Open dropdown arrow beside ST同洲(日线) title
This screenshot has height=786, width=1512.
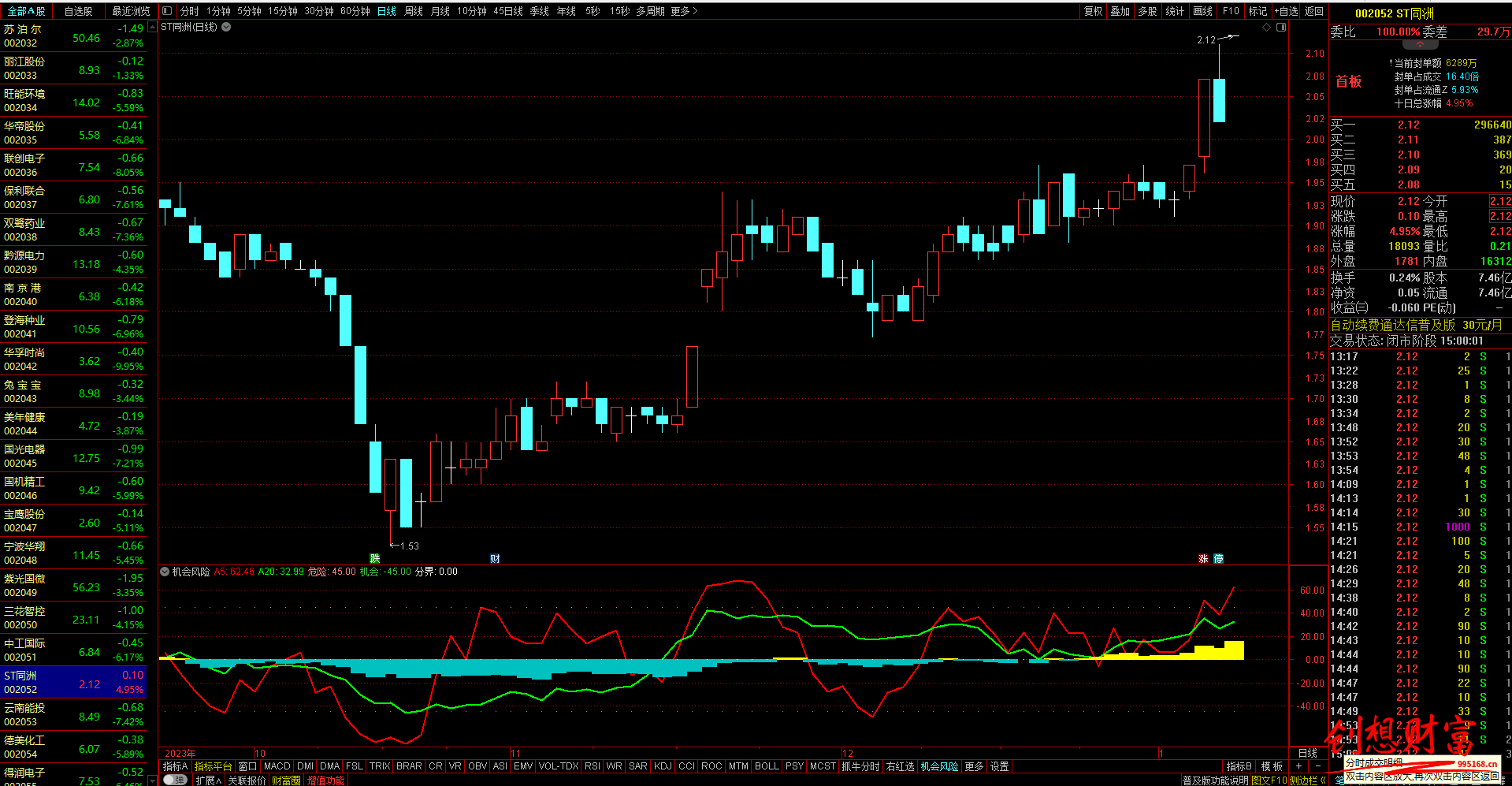click(x=226, y=27)
